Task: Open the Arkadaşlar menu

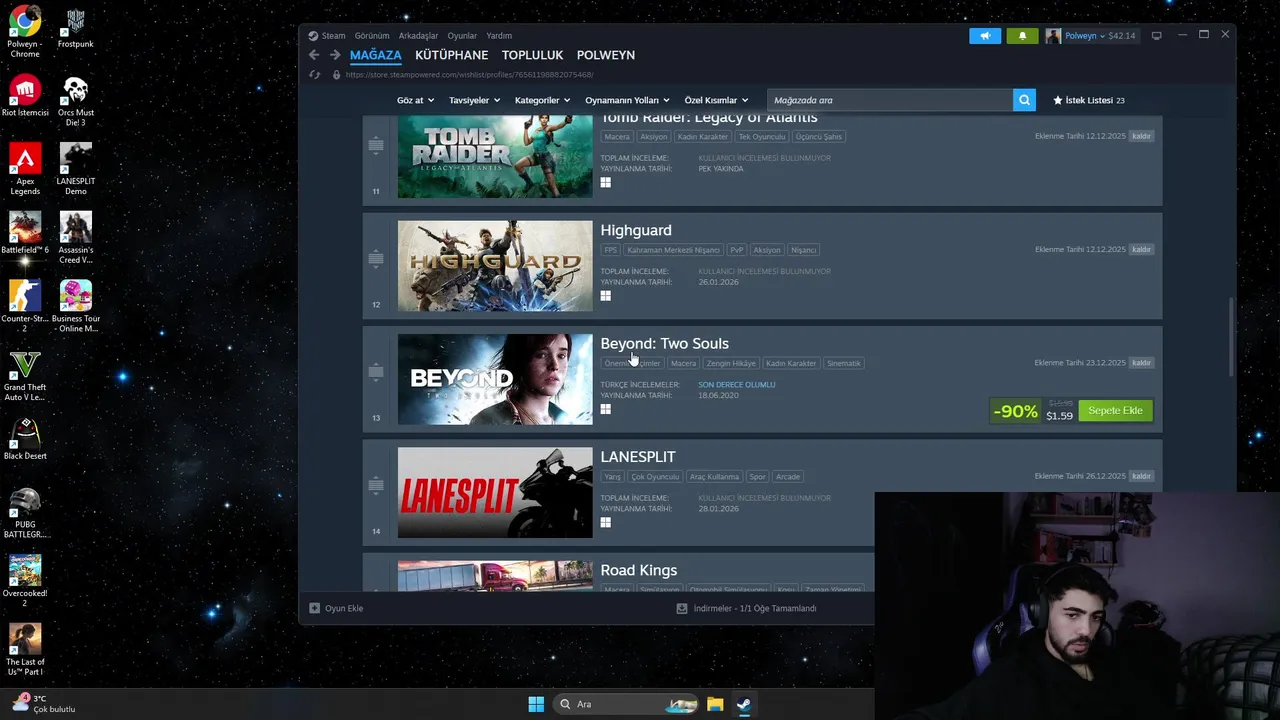Action: pos(418,36)
